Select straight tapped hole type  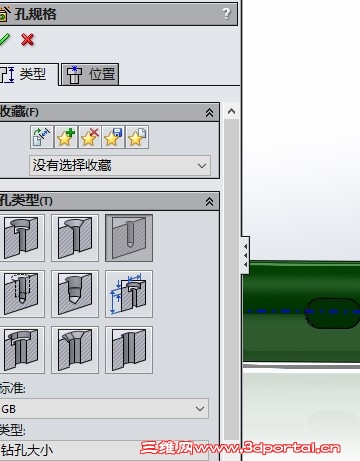tap(22, 294)
